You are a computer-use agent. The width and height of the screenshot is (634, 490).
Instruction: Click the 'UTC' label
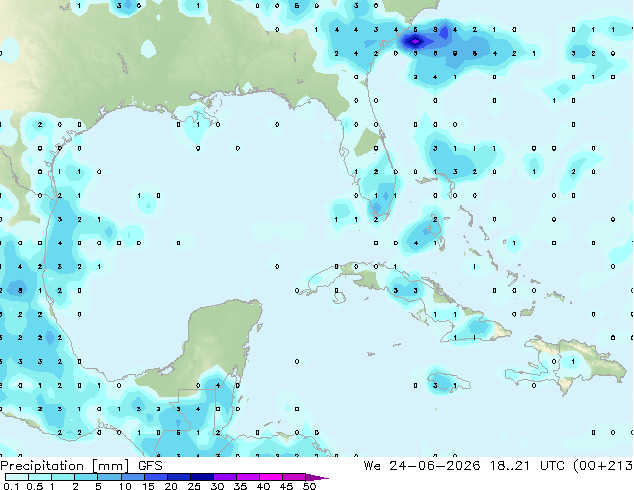tap(552, 466)
